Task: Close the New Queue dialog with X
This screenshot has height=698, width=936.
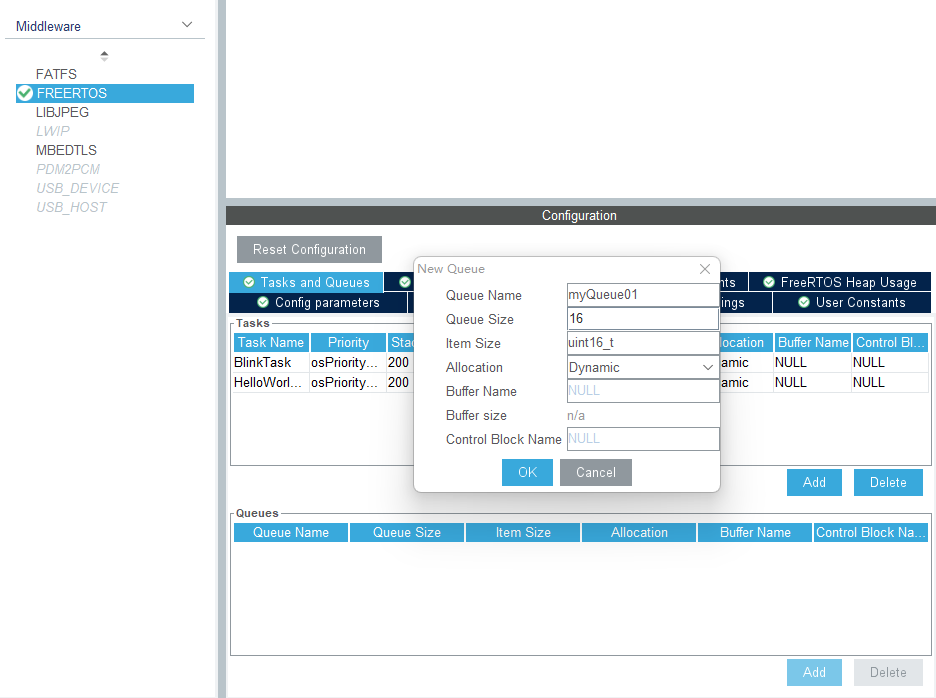Action: 705,269
